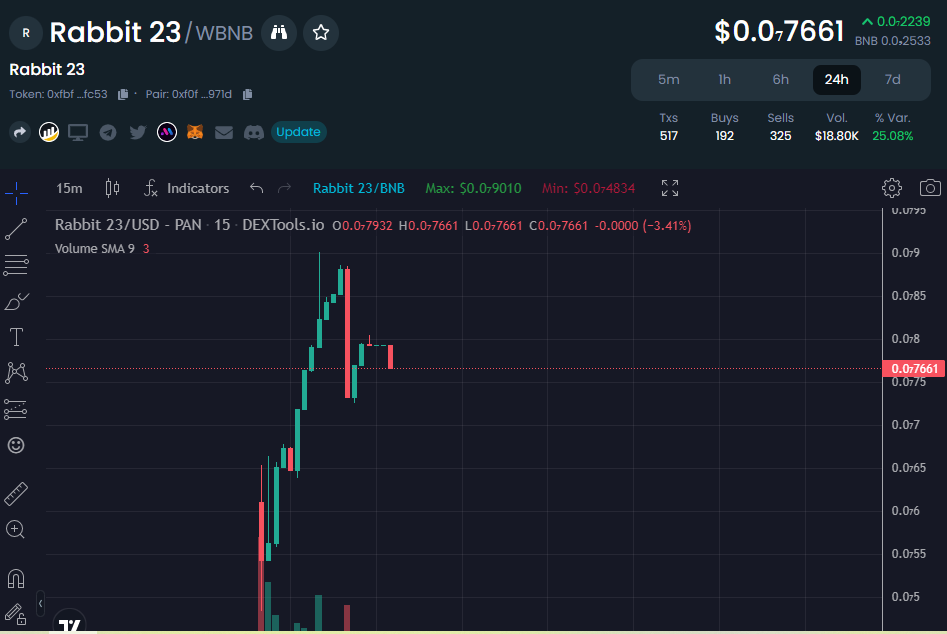Select the crosshair cursor tool
The height and width of the screenshot is (634, 947).
16,193
